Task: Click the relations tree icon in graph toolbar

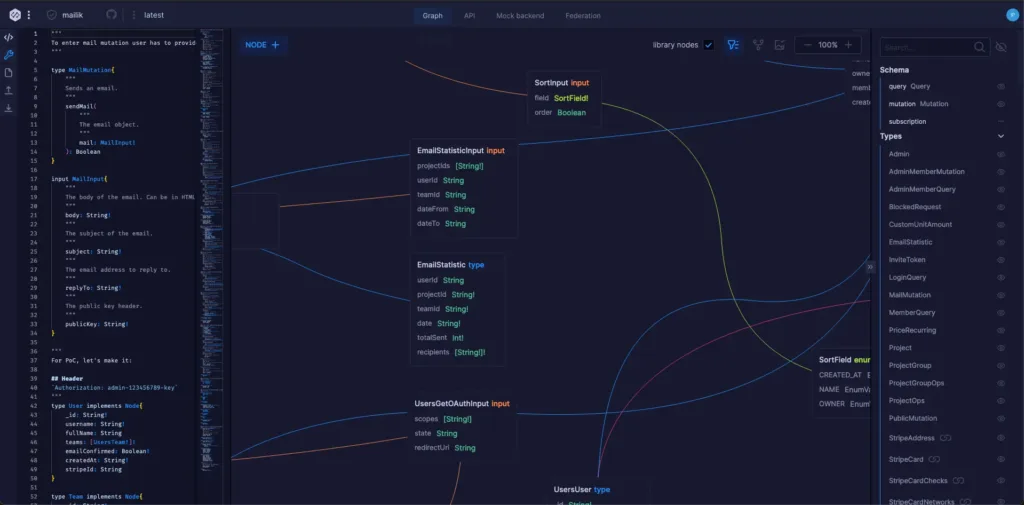Action: tap(758, 45)
